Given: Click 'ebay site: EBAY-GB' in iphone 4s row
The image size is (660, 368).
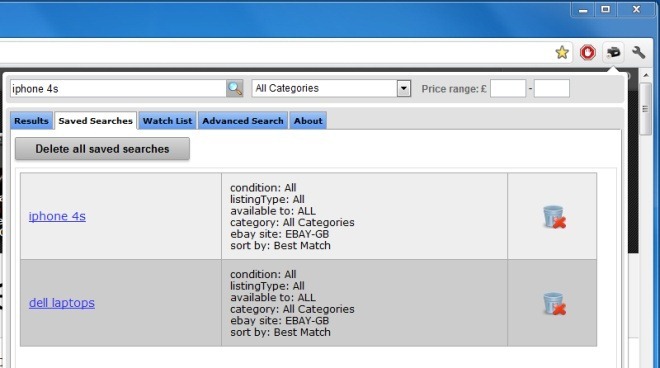Looking at the screenshot, I should [279, 234].
